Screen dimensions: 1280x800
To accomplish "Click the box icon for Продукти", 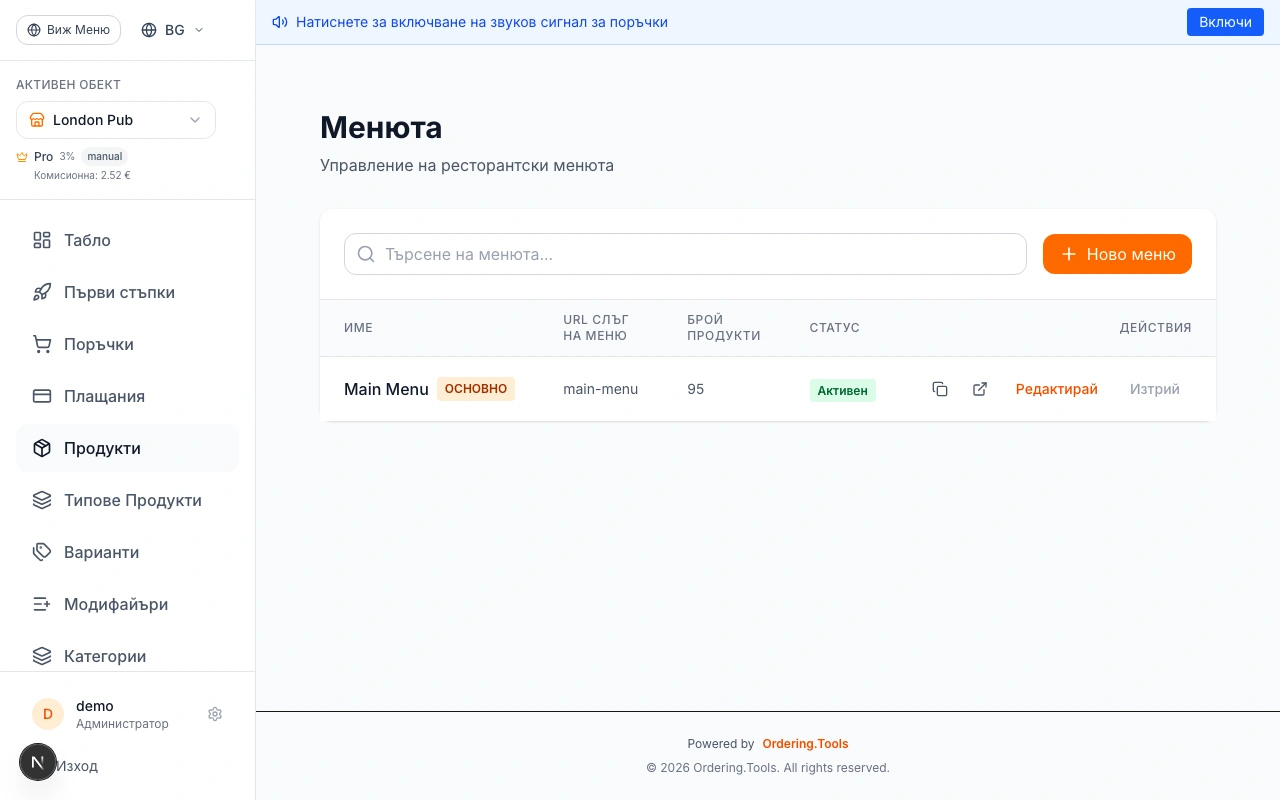I will [x=42, y=448].
